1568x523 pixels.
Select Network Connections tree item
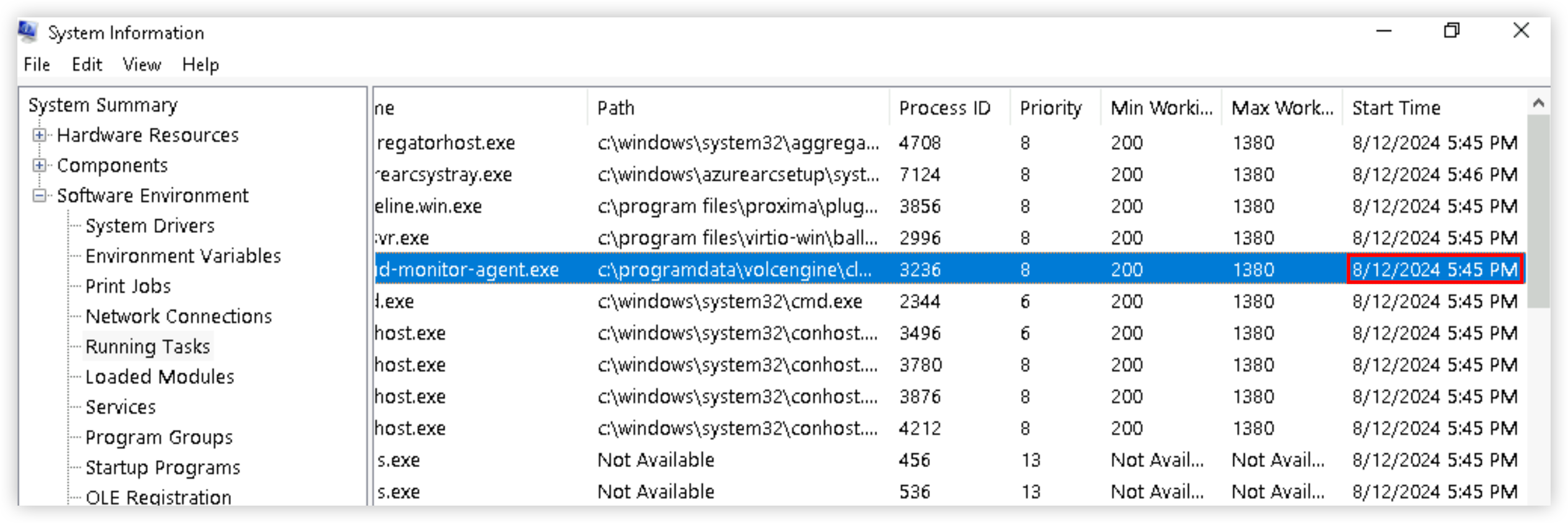(178, 316)
